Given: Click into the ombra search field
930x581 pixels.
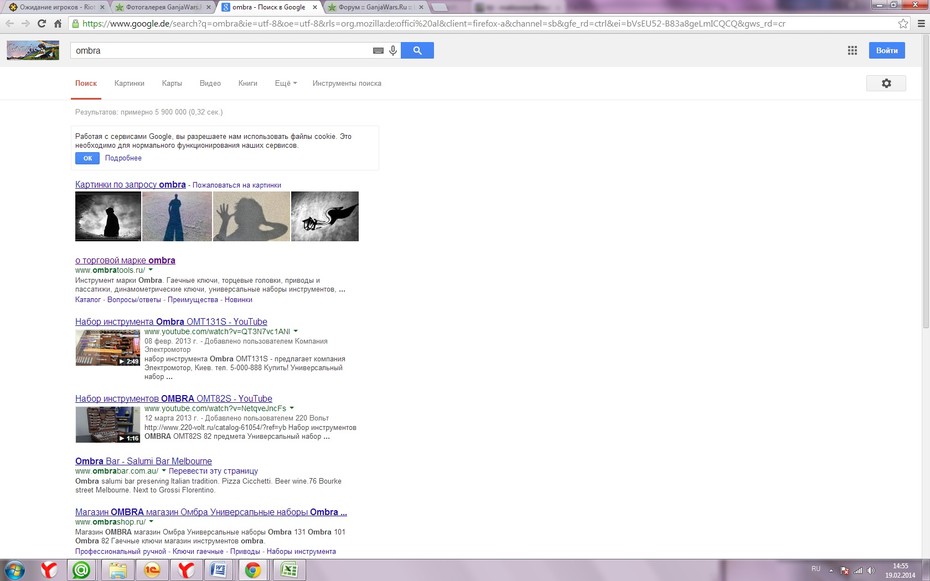Looking at the screenshot, I should [222, 50].
